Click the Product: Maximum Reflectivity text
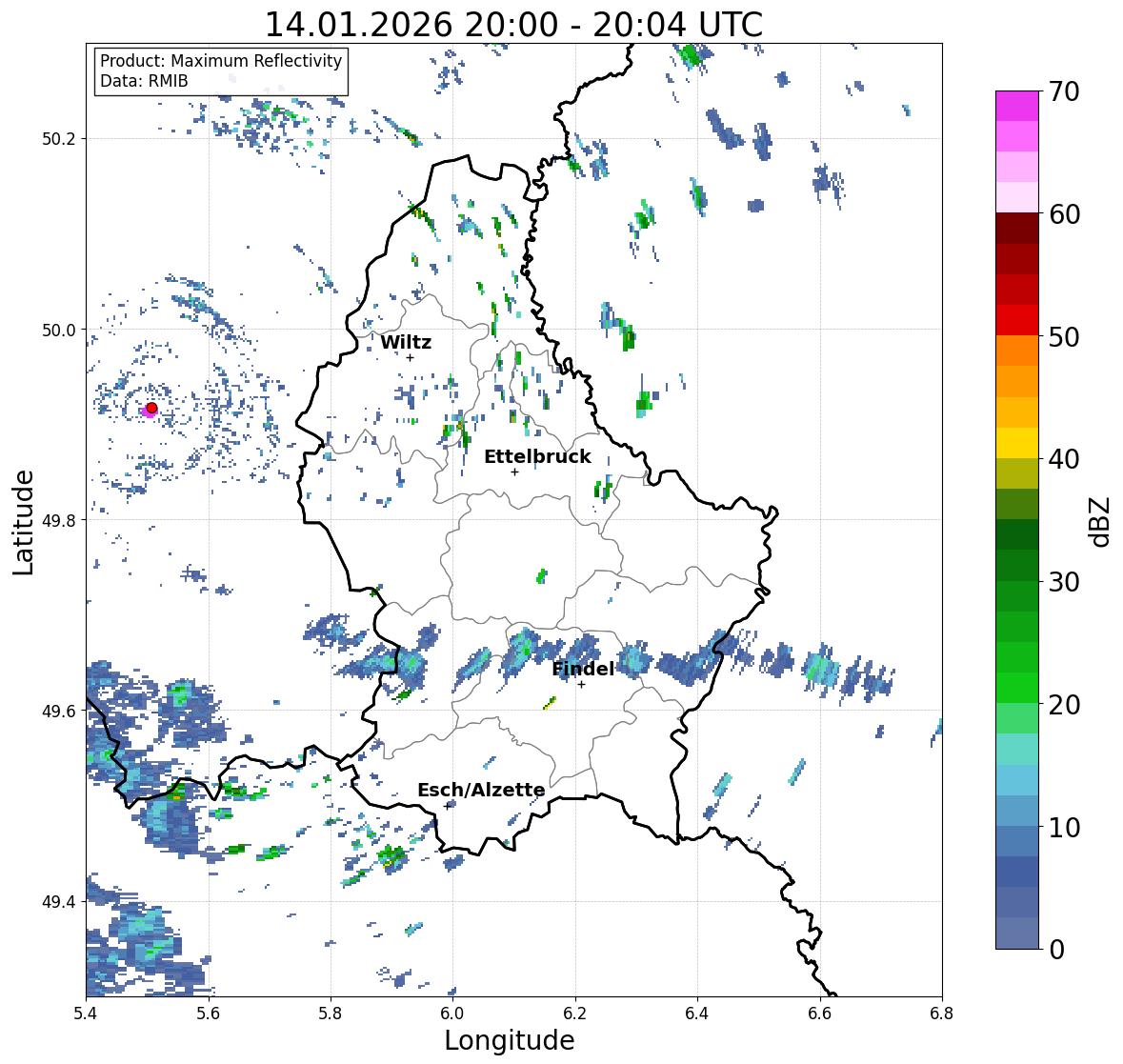The width and height of the screenshot is (1123, 1064). (x=221, y=61)
